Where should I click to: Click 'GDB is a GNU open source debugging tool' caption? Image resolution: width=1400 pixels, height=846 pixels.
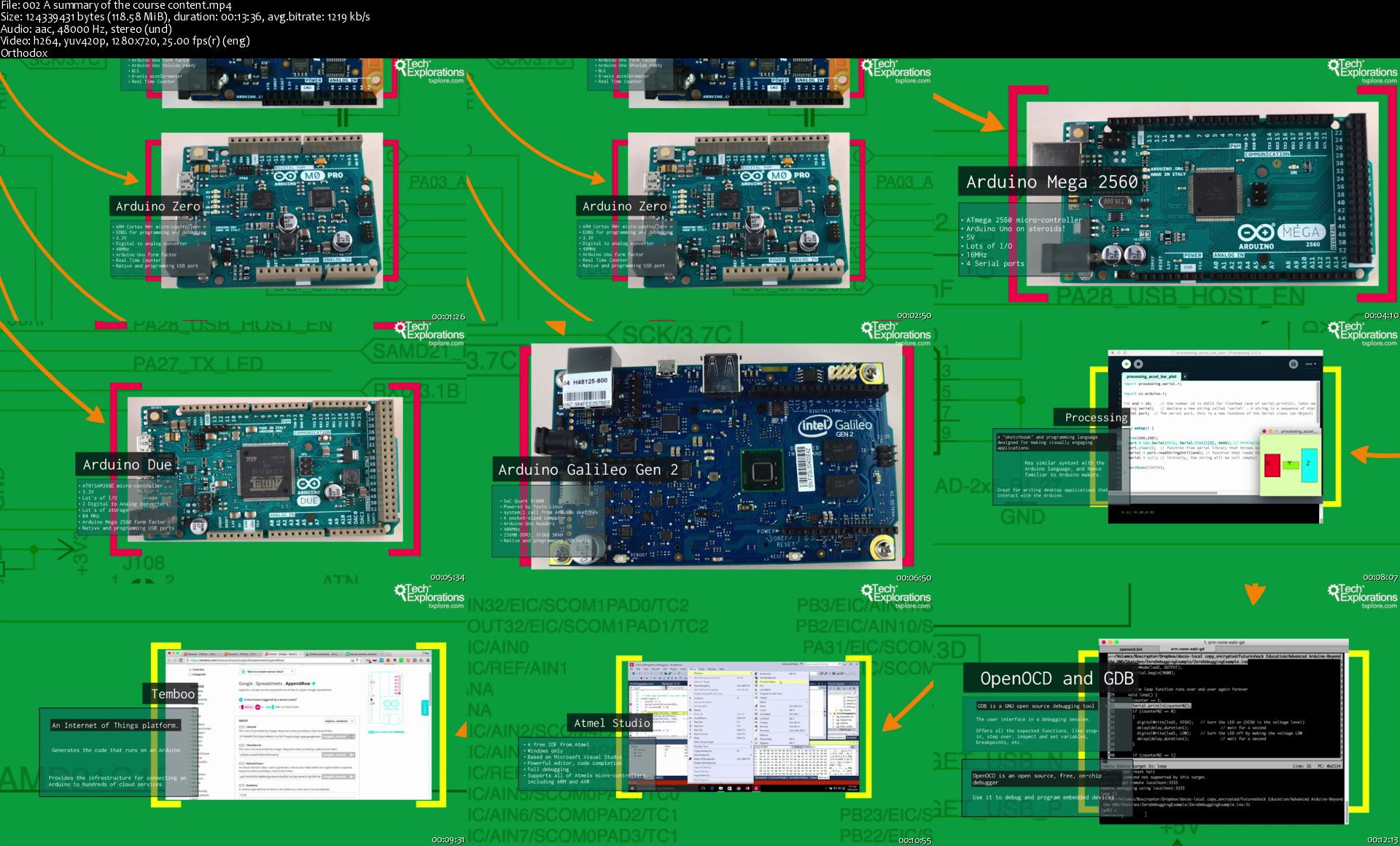[1035, 706]
